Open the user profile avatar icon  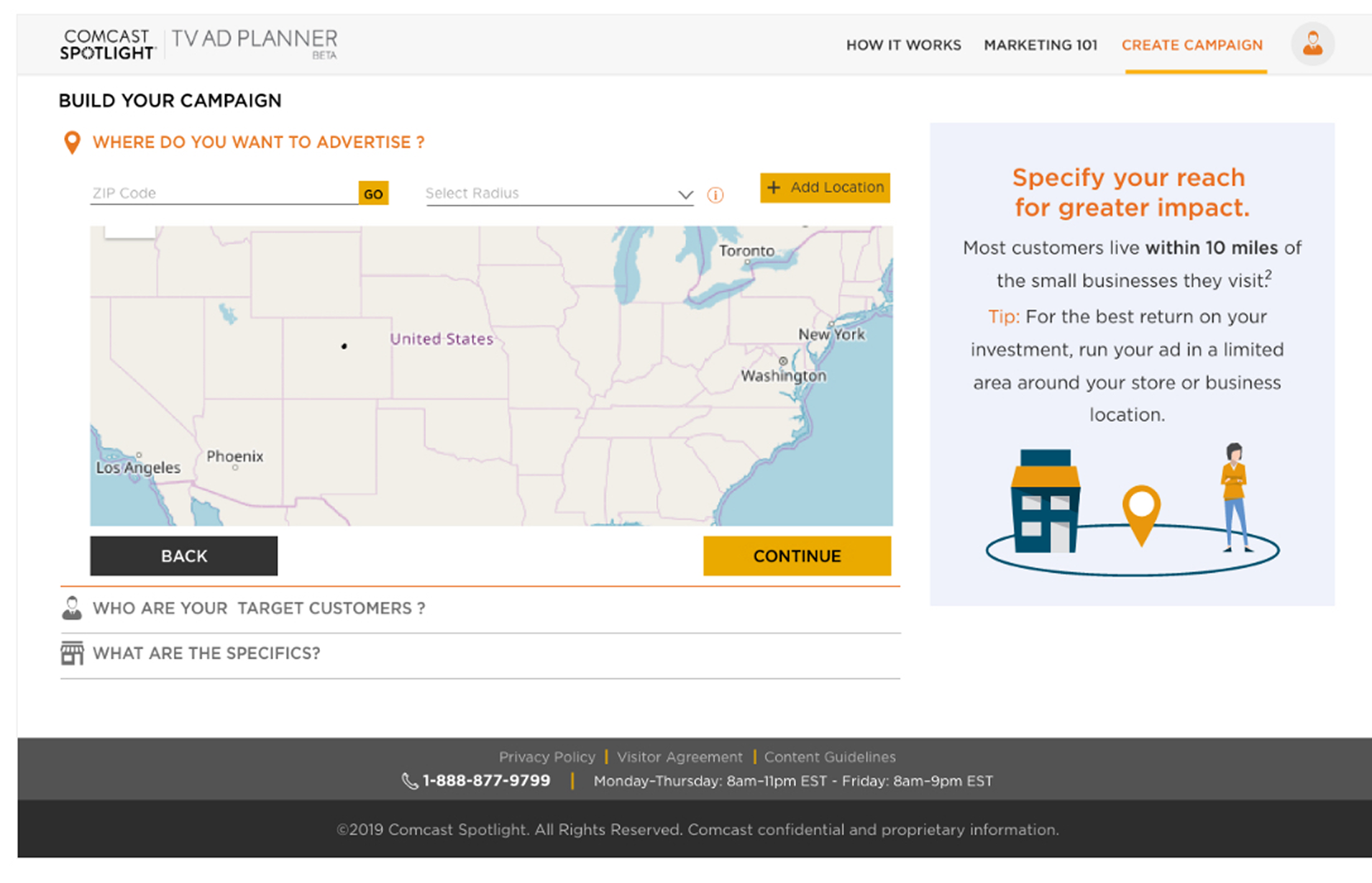(x=1312, y=44)
